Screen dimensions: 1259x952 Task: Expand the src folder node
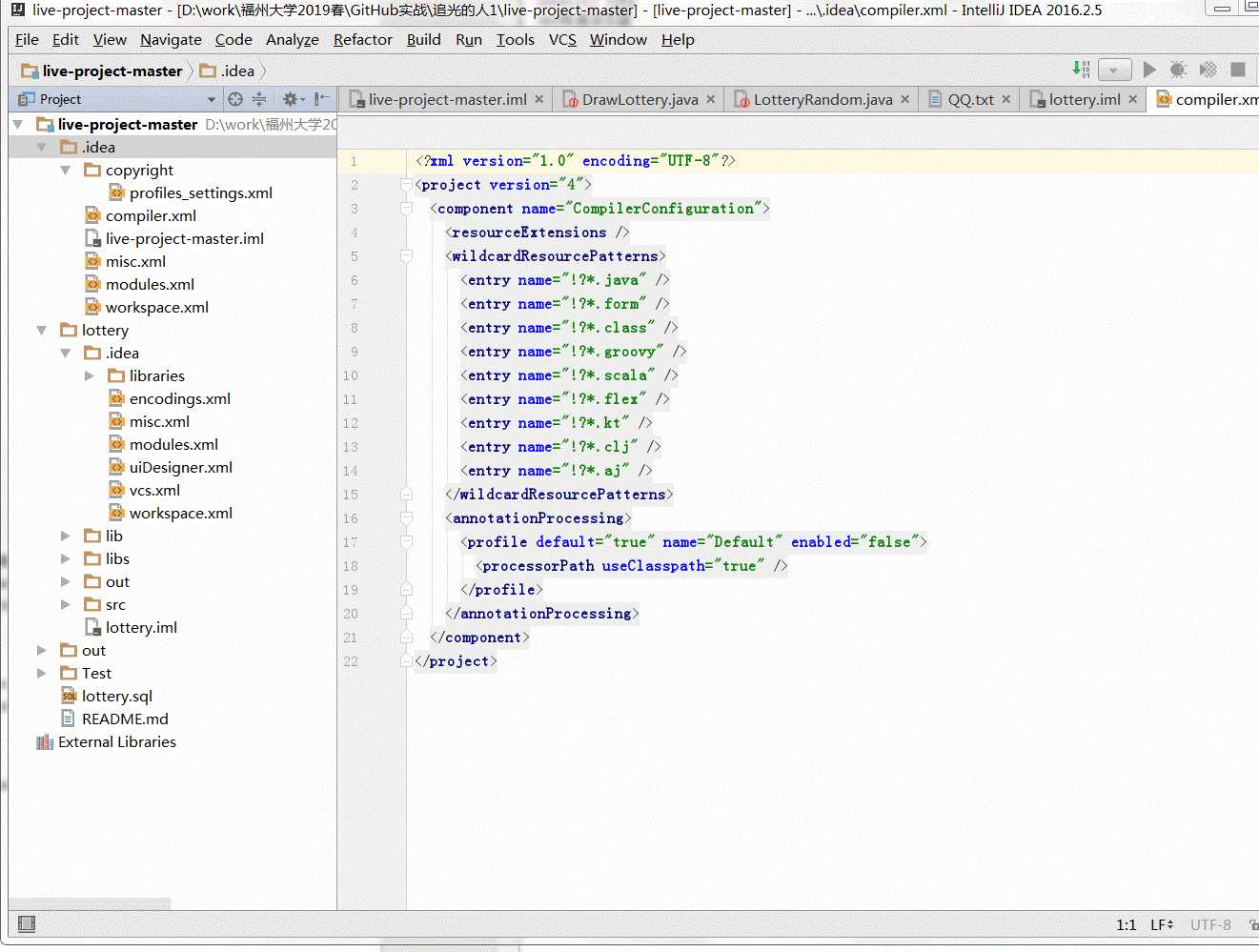(66, 605)
